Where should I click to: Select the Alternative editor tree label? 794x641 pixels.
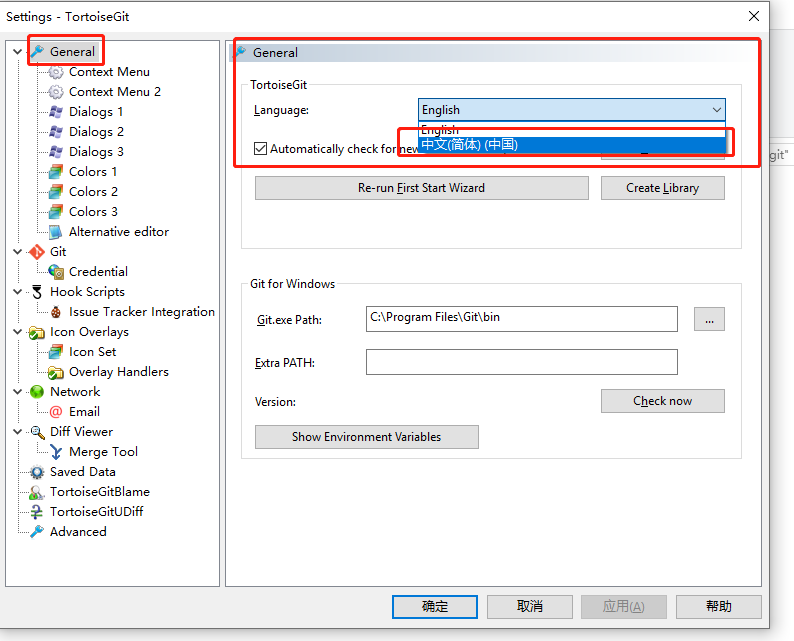119,232
